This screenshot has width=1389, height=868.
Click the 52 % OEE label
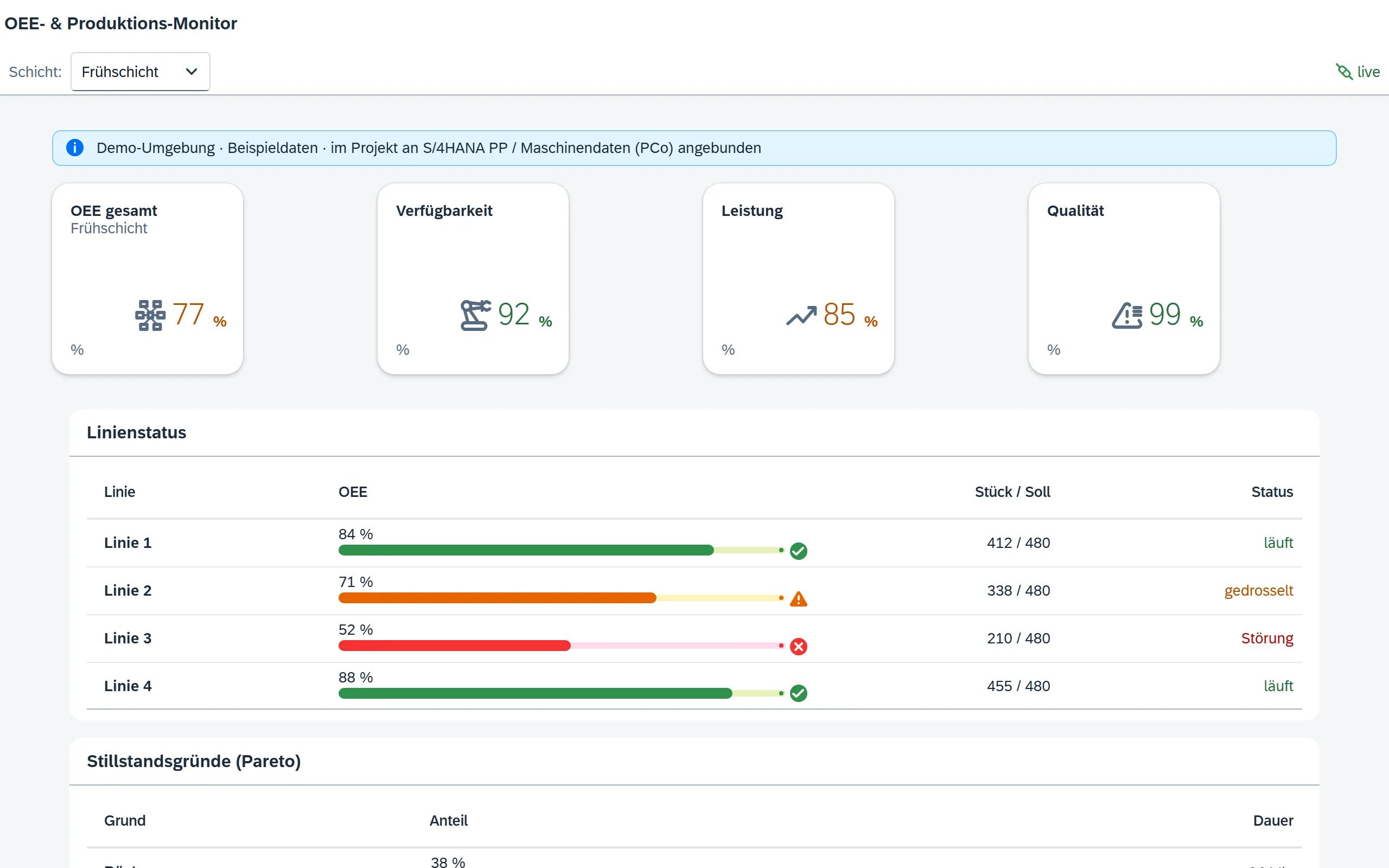355,629
